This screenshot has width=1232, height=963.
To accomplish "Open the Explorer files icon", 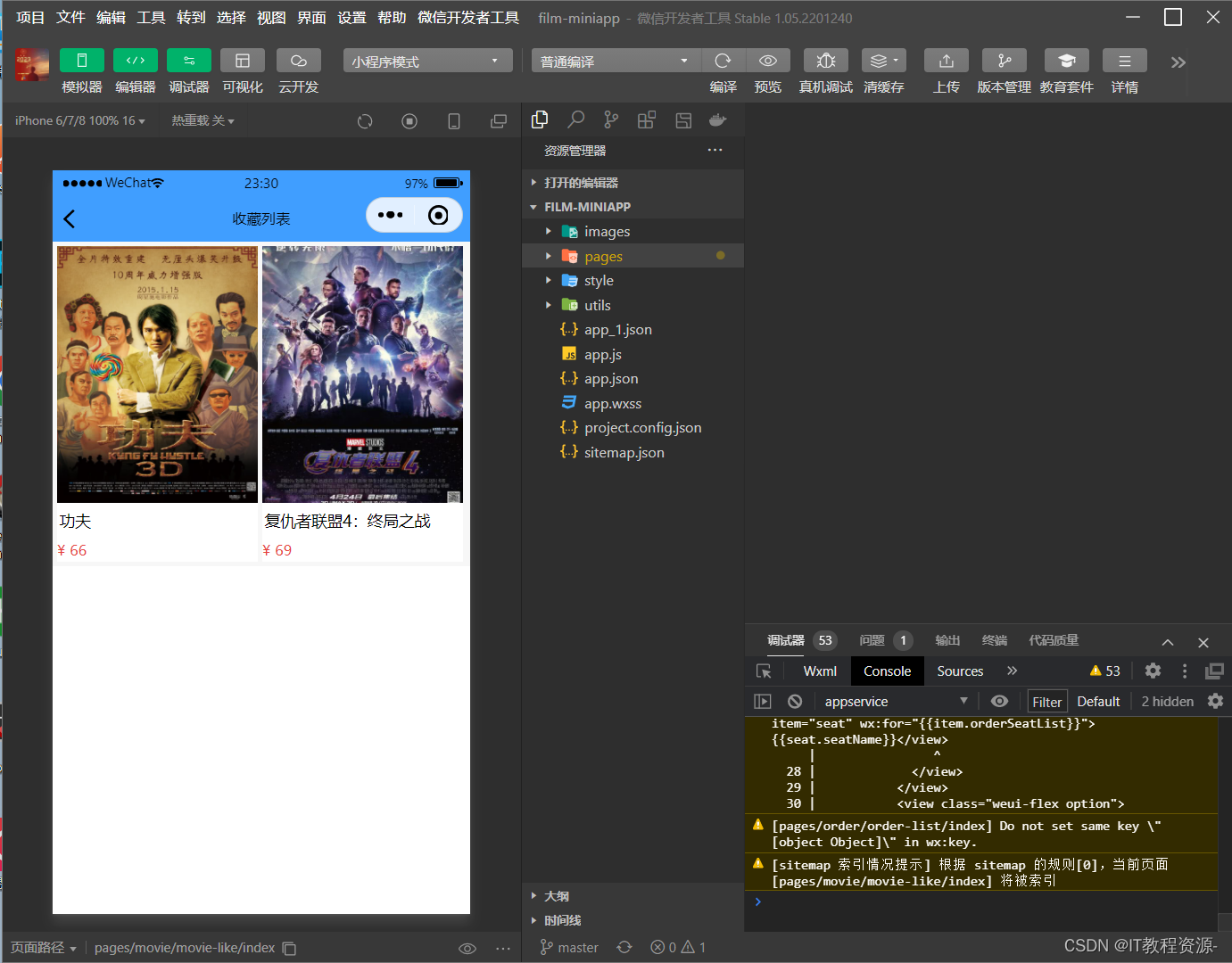I will tap(540, 119).
